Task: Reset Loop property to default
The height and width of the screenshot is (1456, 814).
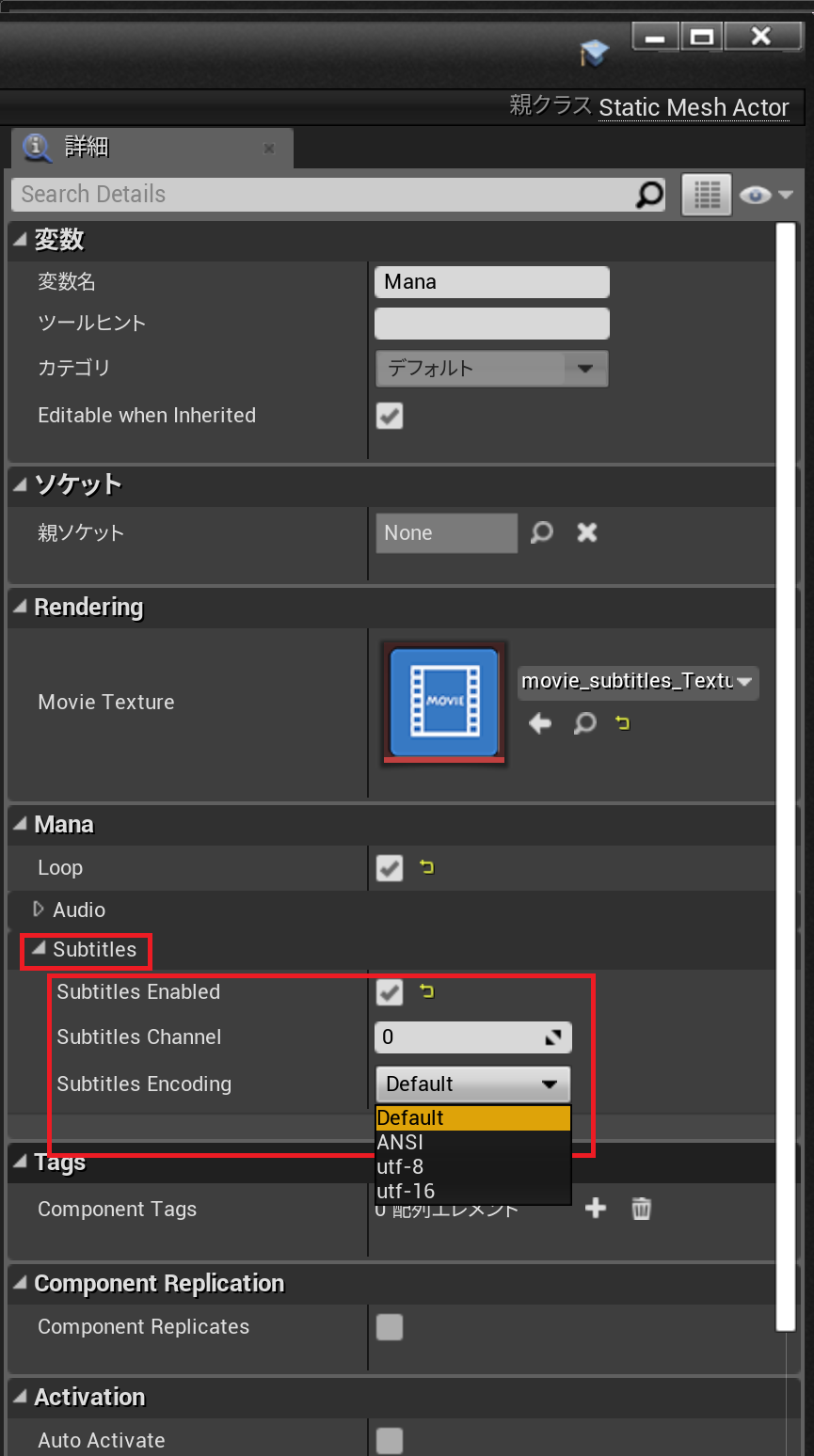Action: pos(427,867)
